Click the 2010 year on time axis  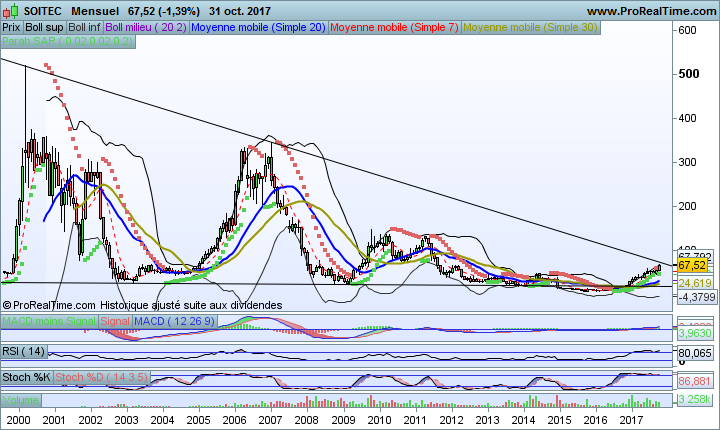(x=379, y=420)
